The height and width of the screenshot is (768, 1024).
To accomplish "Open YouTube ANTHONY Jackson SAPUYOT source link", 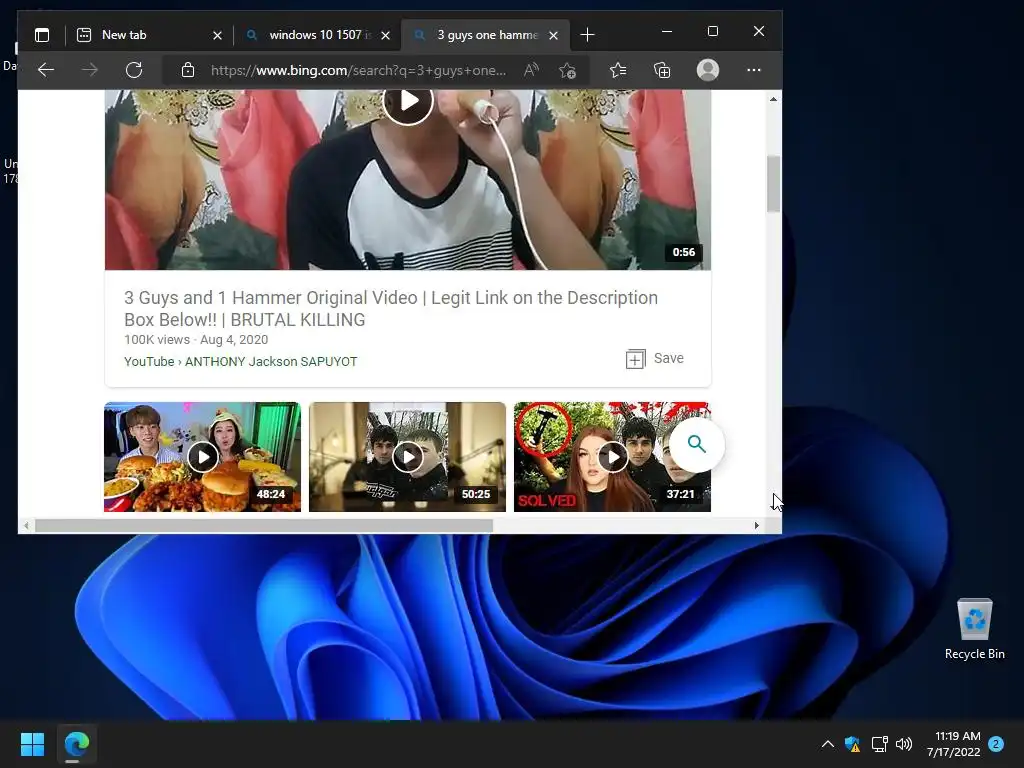I will pos(240,361).
